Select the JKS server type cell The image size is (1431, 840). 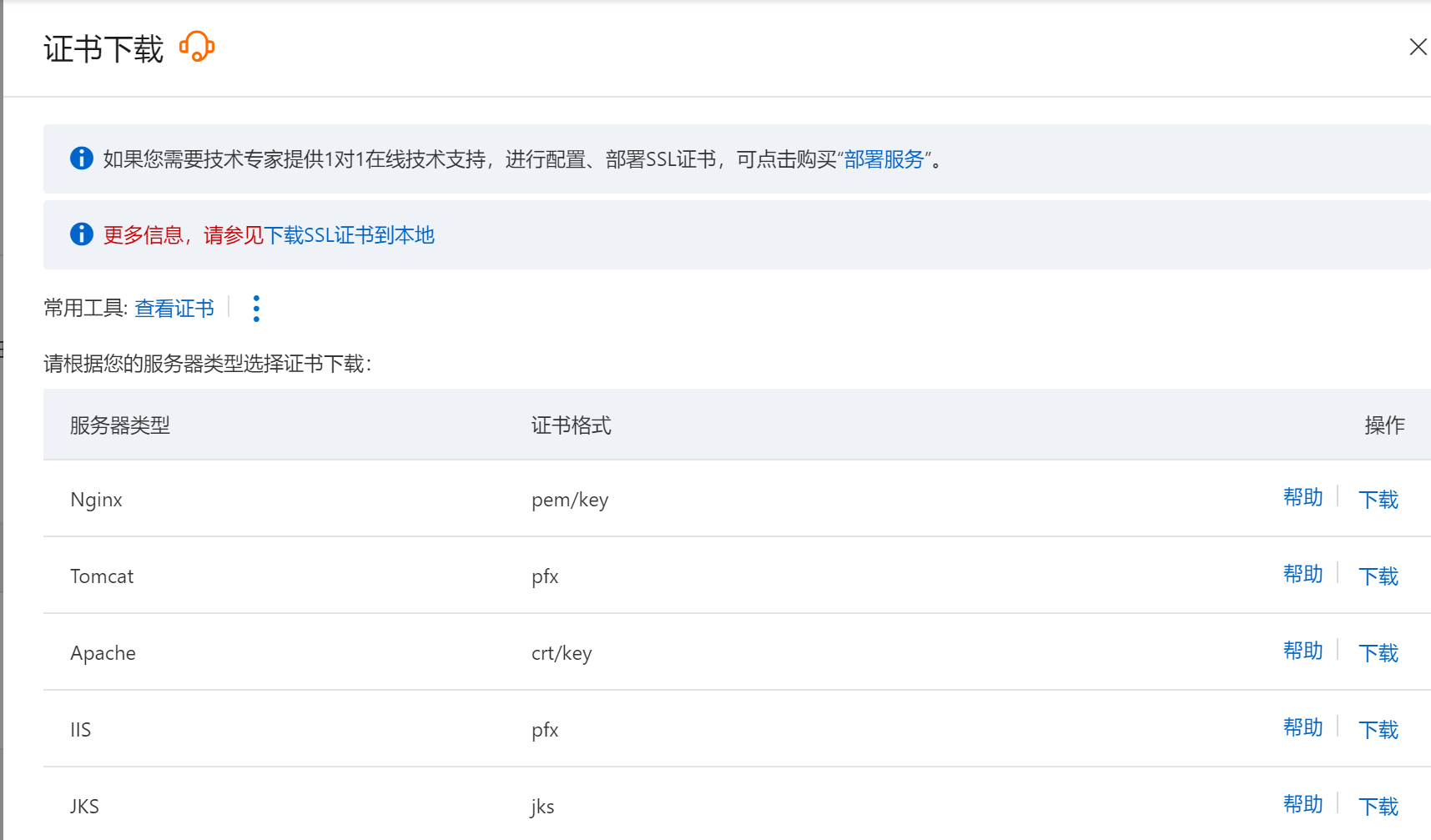pyautogui.click(x=84, y=807)
